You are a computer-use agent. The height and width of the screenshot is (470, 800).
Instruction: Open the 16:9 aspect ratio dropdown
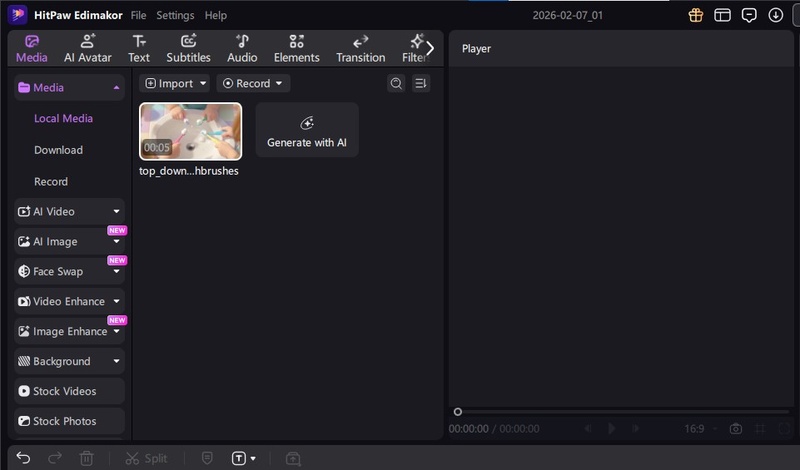click(694, 429)
